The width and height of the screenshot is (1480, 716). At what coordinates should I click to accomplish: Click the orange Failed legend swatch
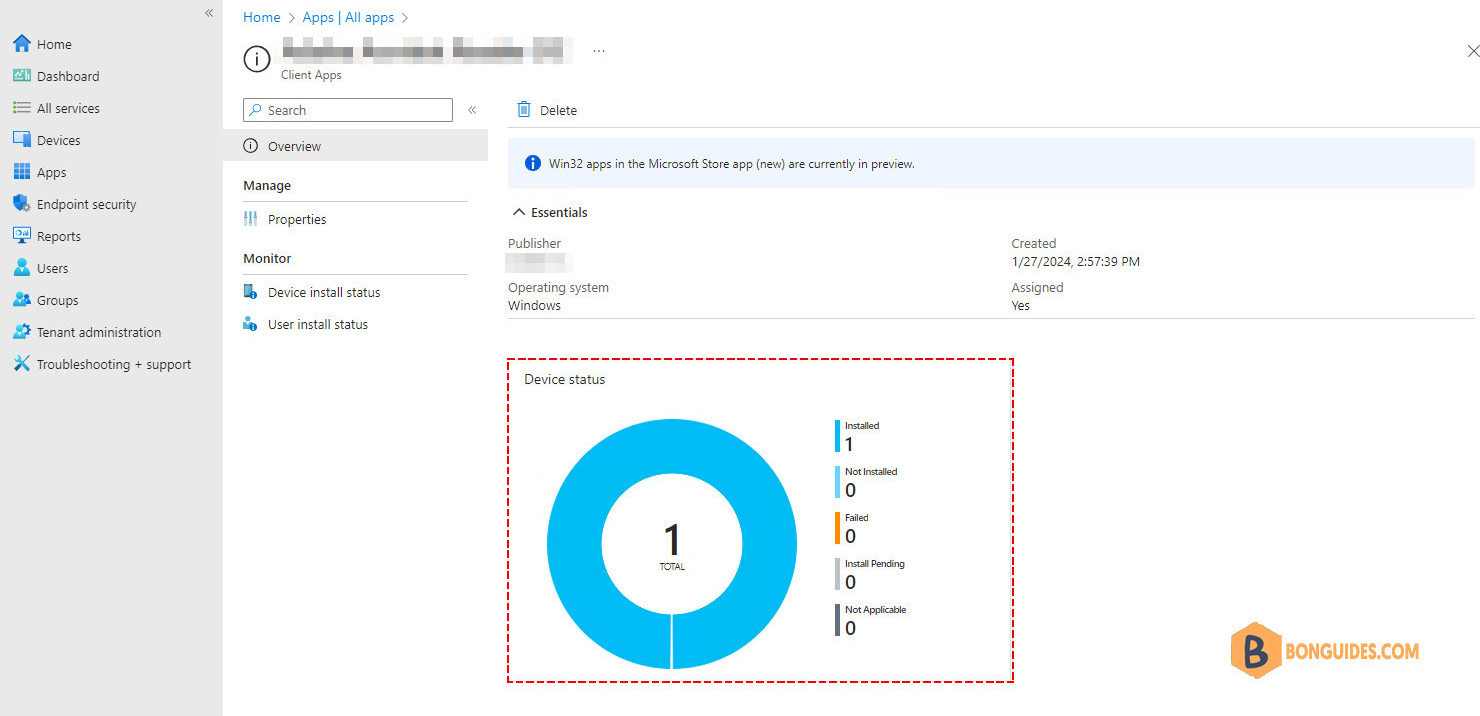pos(837,528)
